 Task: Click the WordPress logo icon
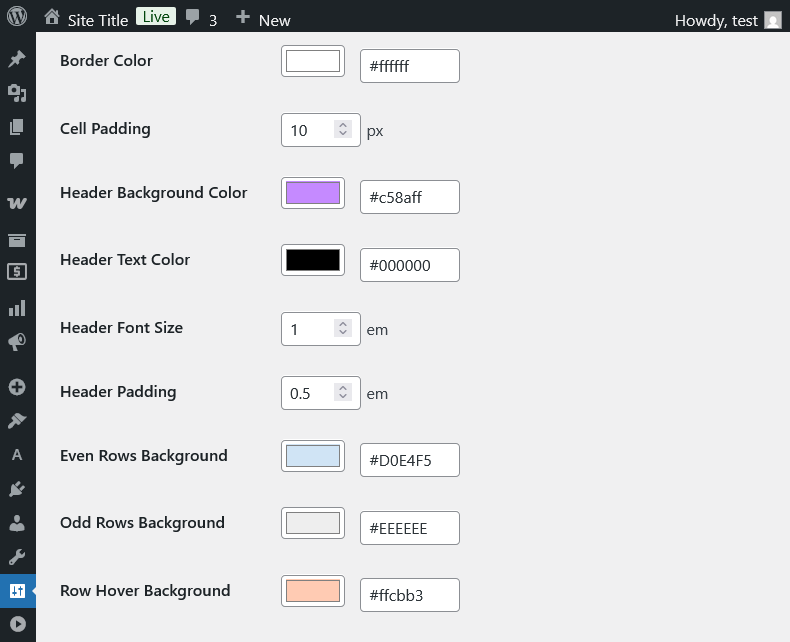pos(17,17)
